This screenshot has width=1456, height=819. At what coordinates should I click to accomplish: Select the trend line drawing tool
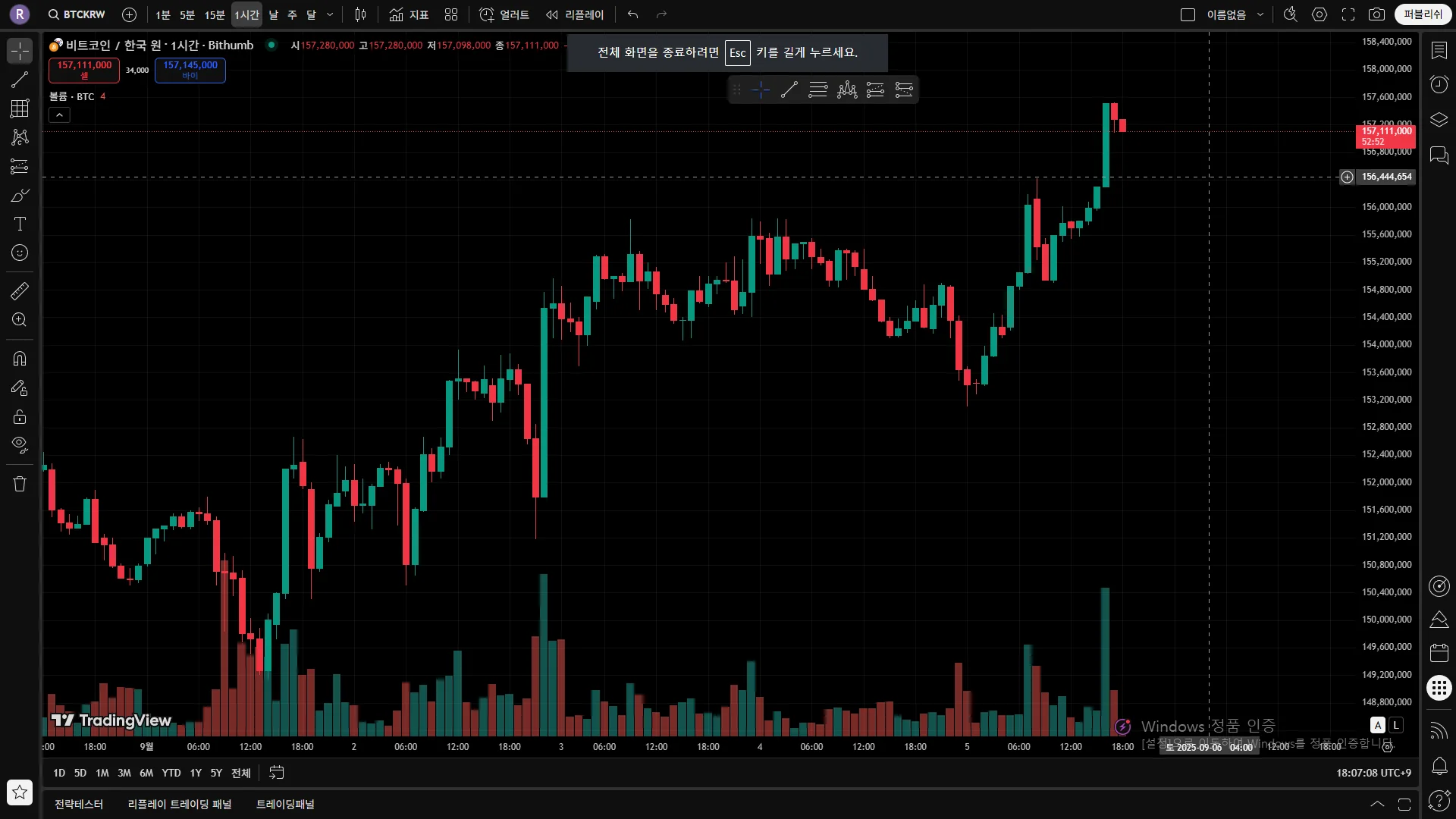(x=20, y=80)
